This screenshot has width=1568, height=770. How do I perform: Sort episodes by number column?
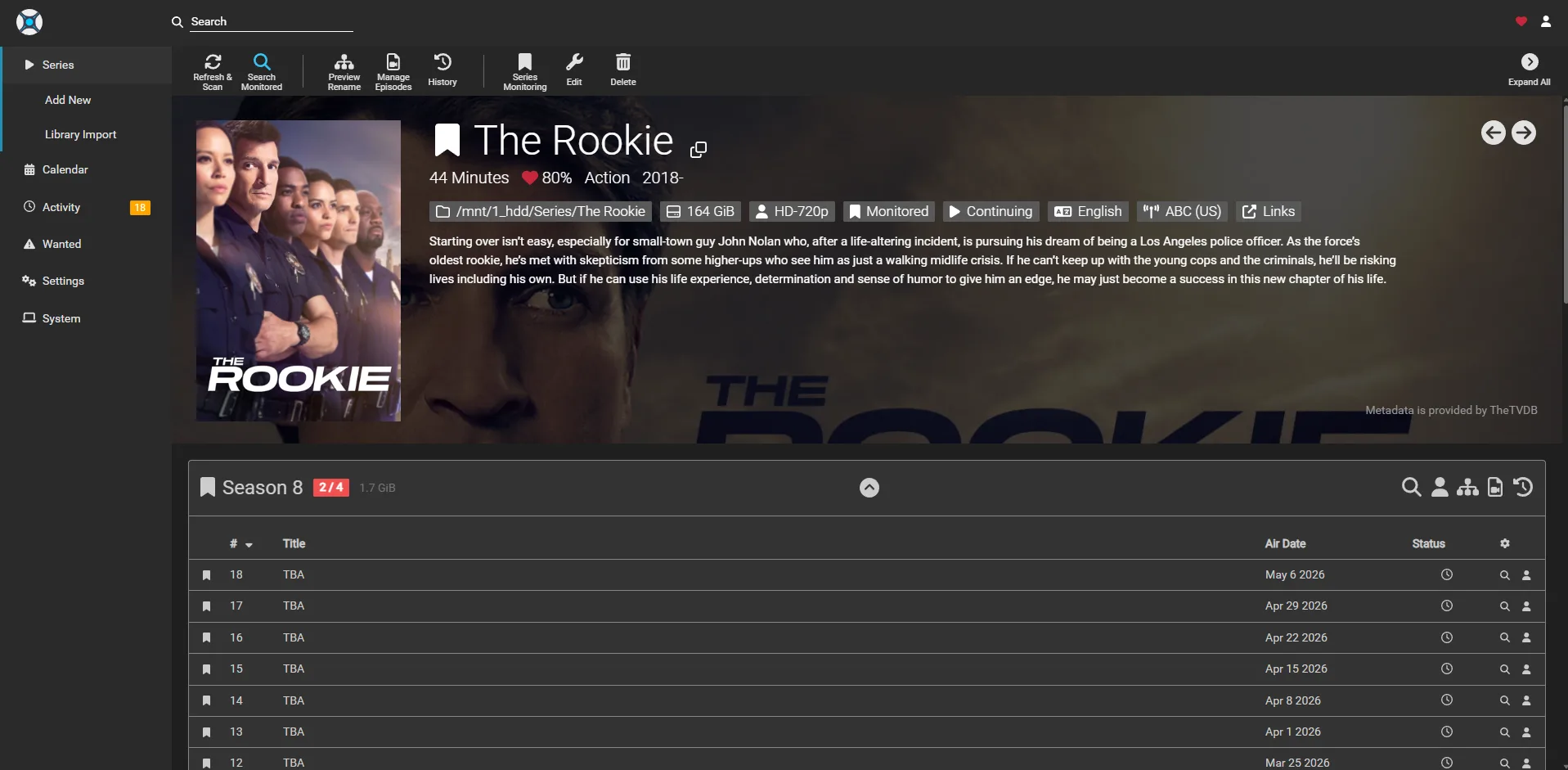coord(241,543)
